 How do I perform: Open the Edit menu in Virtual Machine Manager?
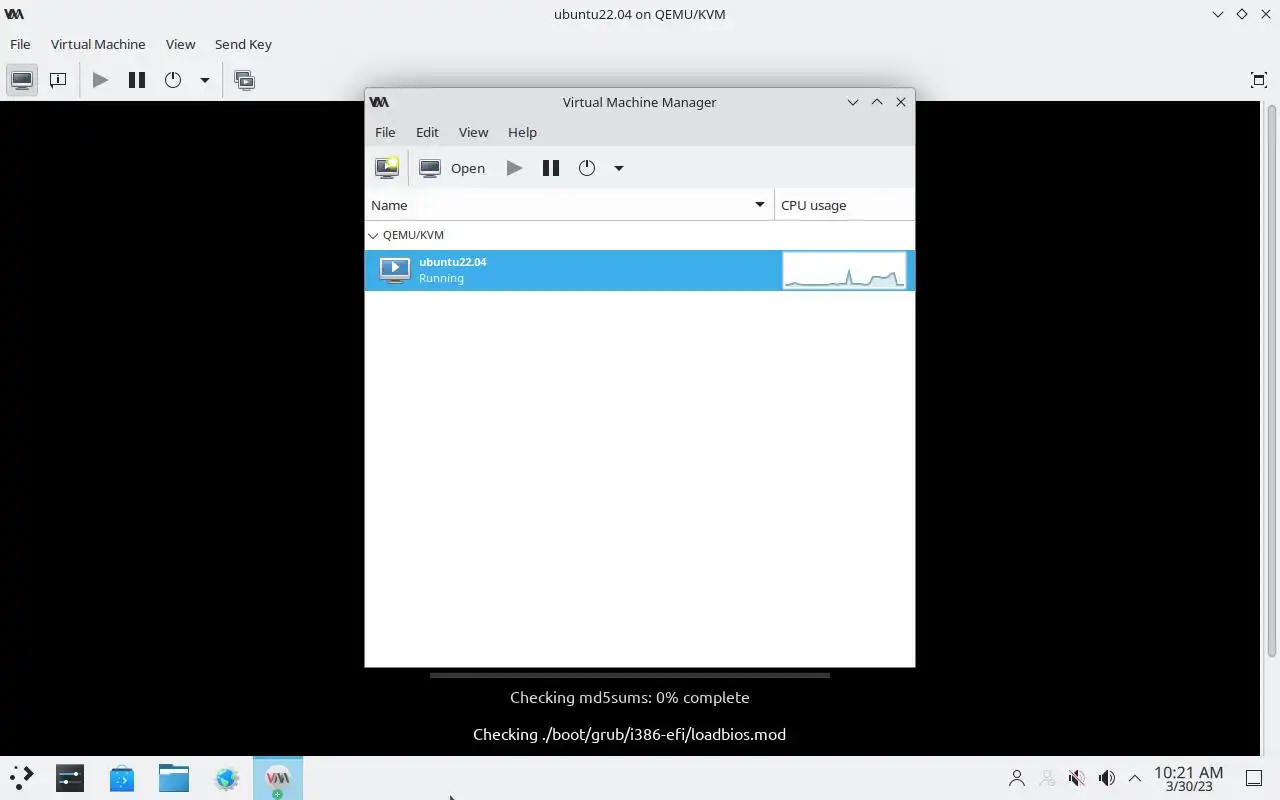[x=427, y=132]
